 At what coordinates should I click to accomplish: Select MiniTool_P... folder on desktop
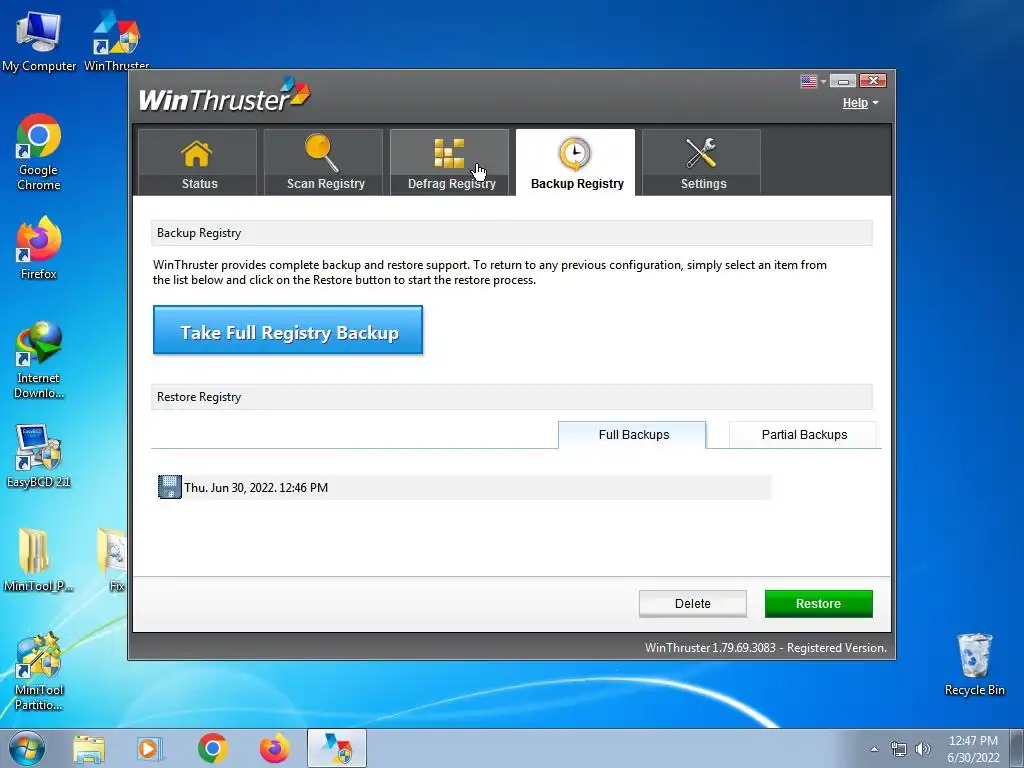[x=37, y=560]
